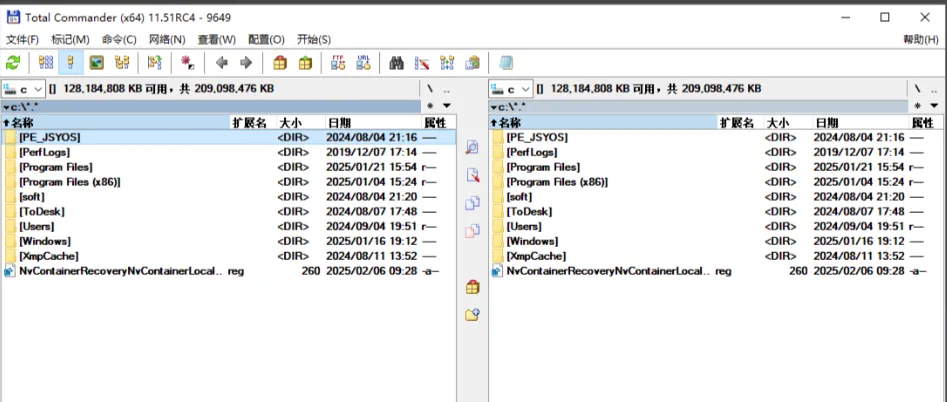Sort right panel by 大小 column header
This screenshot has height=402, width=947.
(x=788, y=123)
